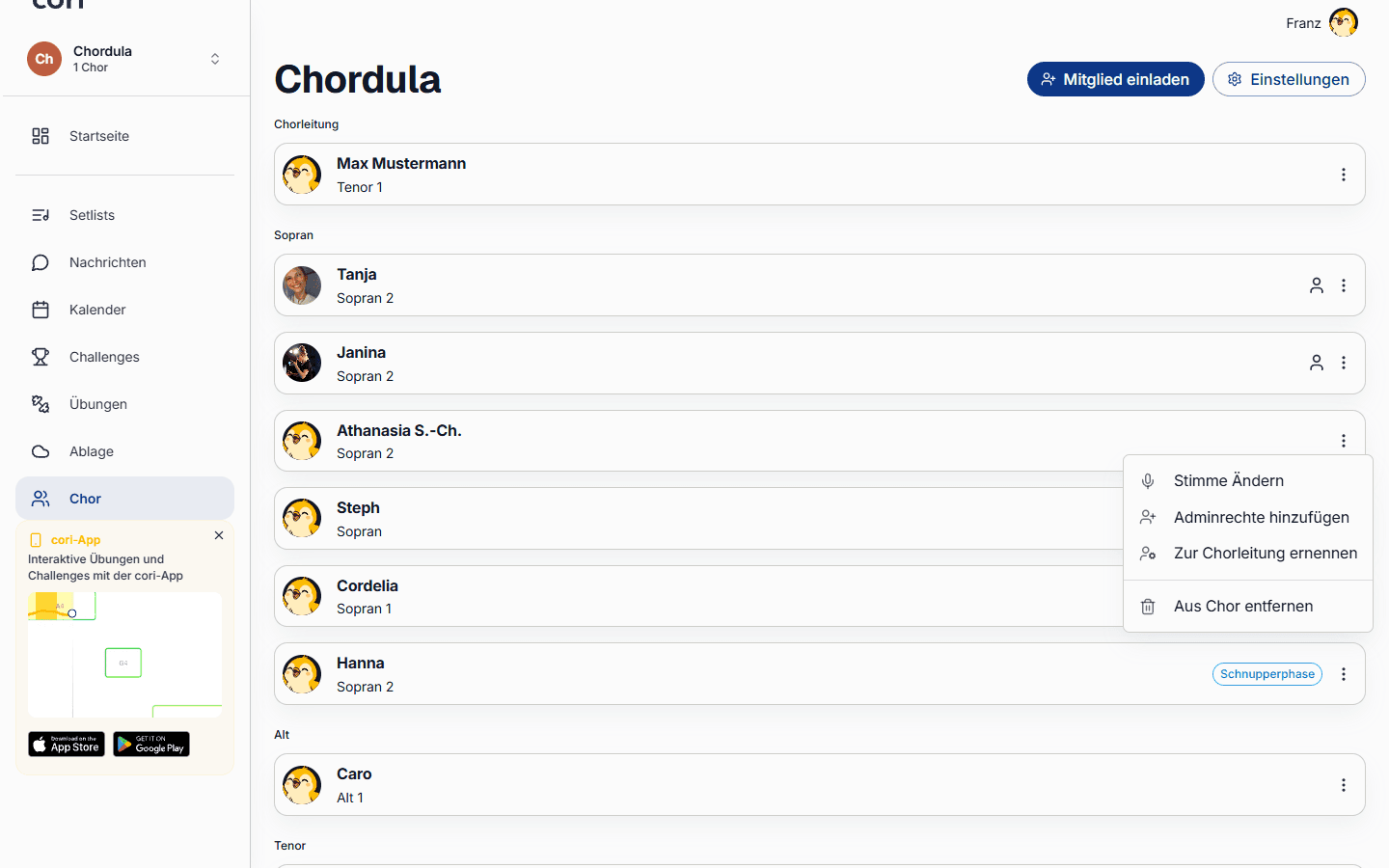1389x868 pixels.
Task: Open Übungen exercises section
Action: [124, 404]
